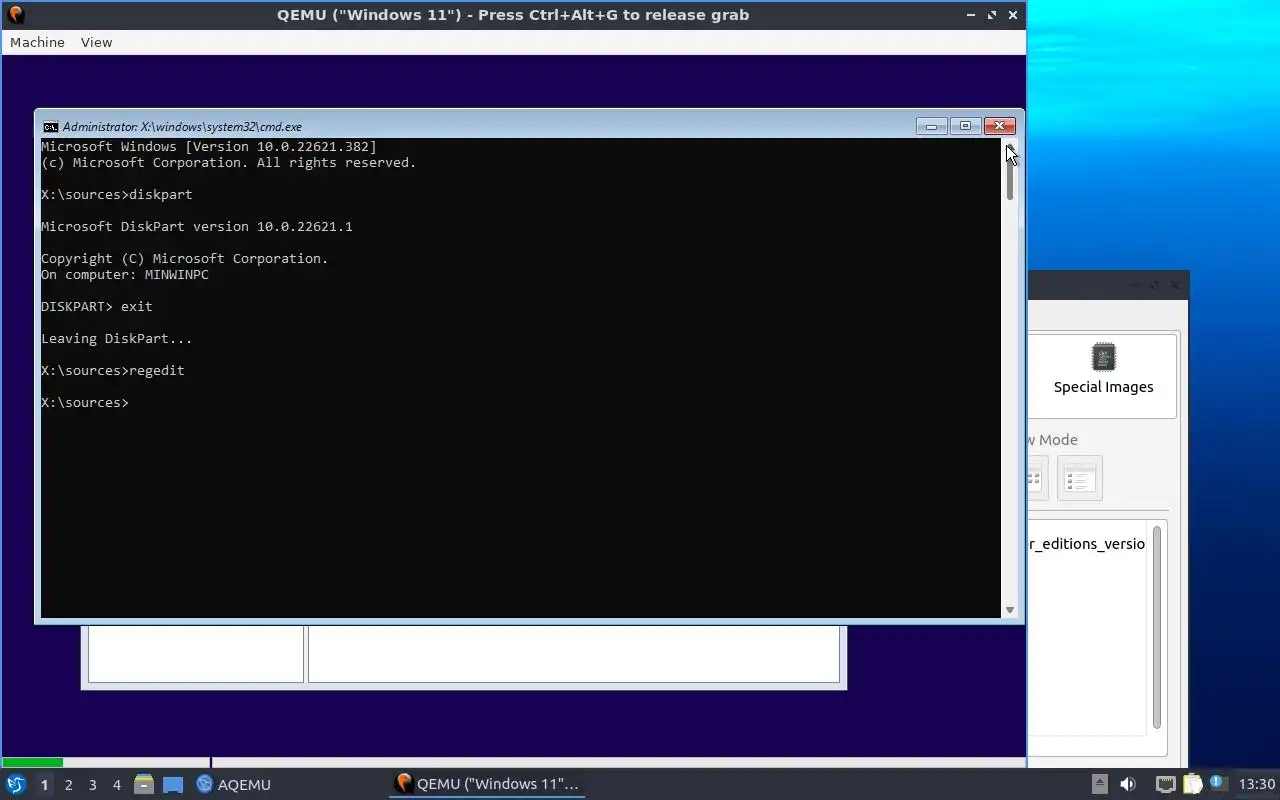Screen dimensions: 1280x800
Task: Select the icon grid view mode in AQEMU
Action: pos(1036,479)
